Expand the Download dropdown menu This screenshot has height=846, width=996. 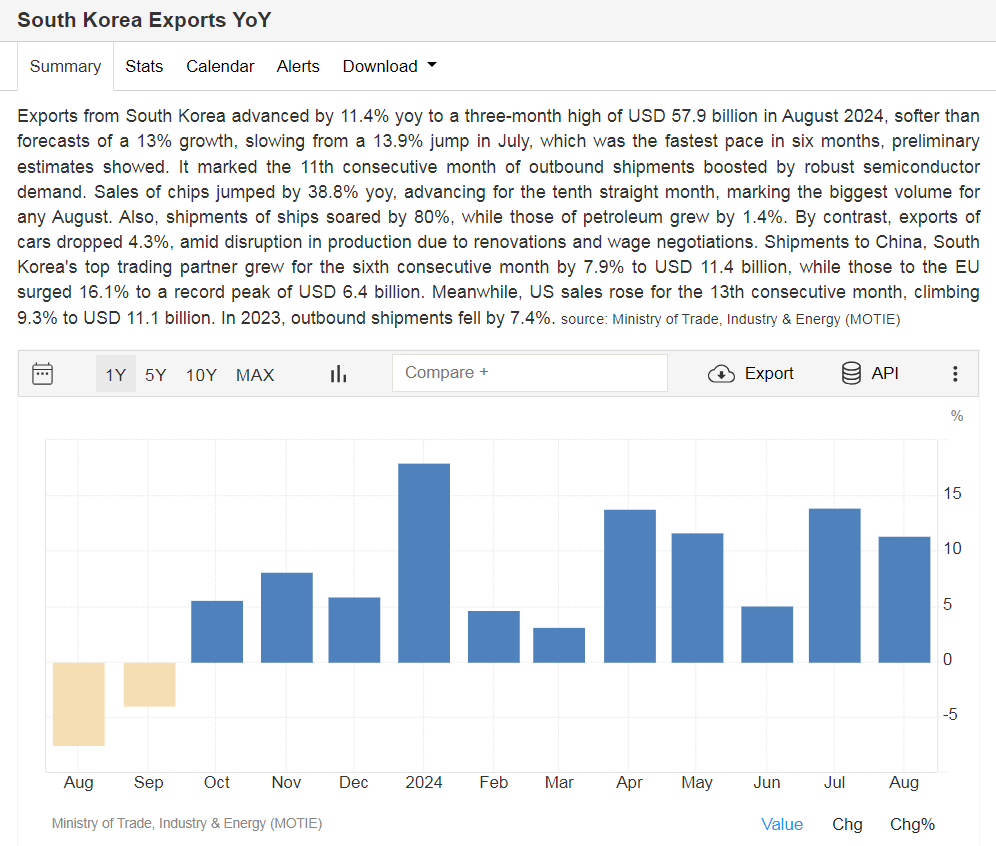pos(389,66)
